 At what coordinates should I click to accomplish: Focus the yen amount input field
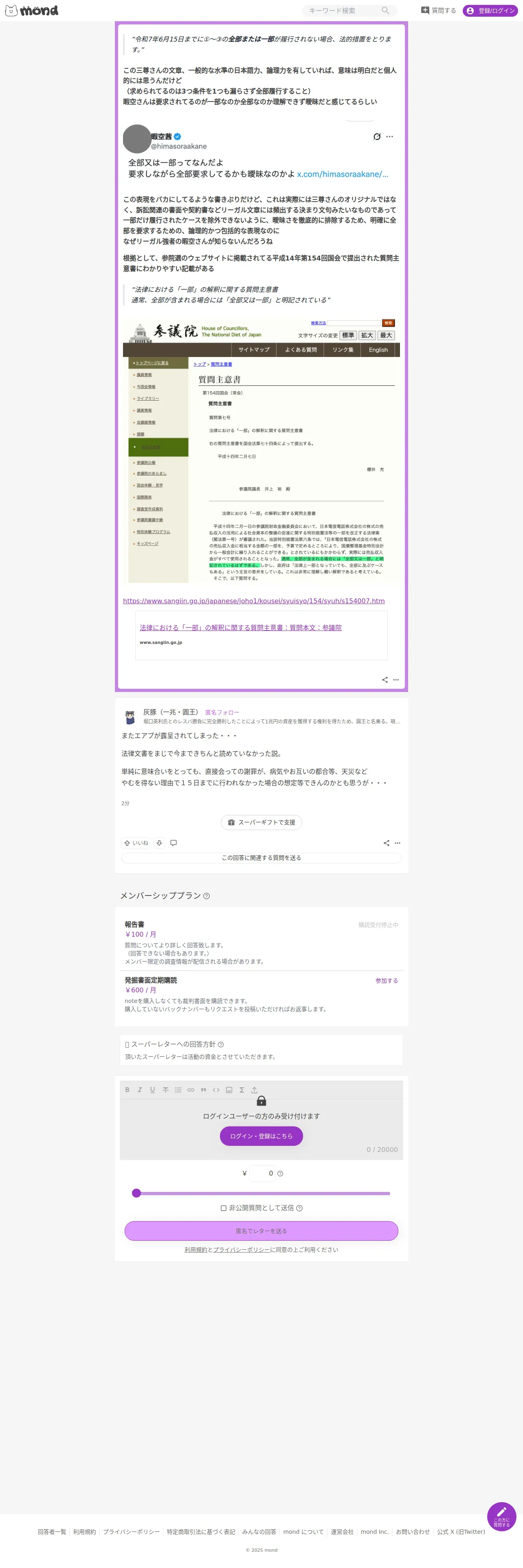pyautogui.click(x=262, y=1173)
